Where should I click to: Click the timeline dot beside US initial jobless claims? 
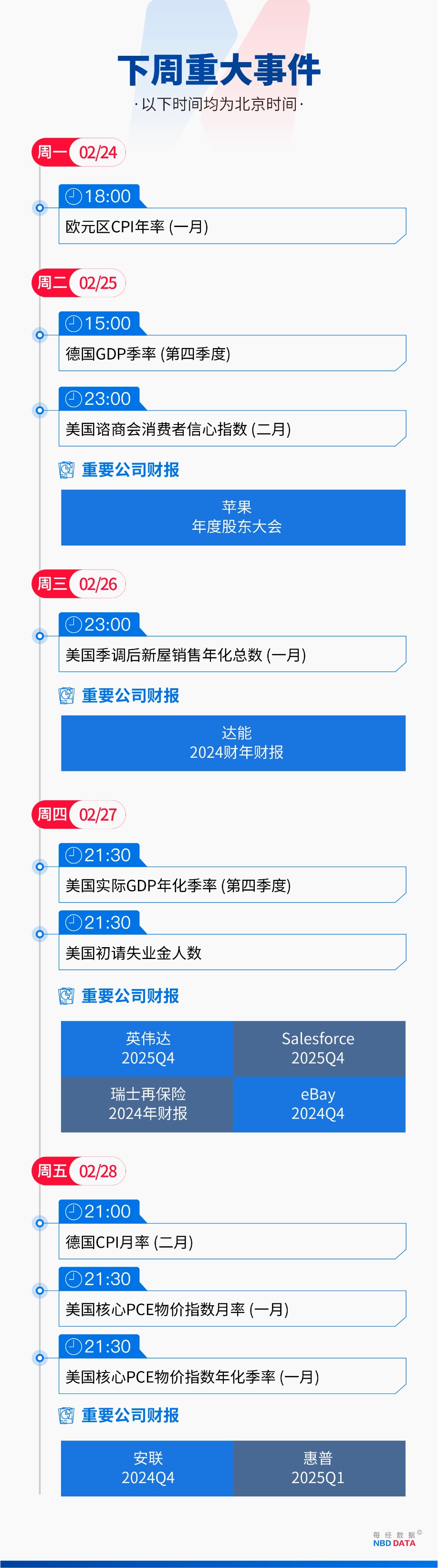point(40,934)
